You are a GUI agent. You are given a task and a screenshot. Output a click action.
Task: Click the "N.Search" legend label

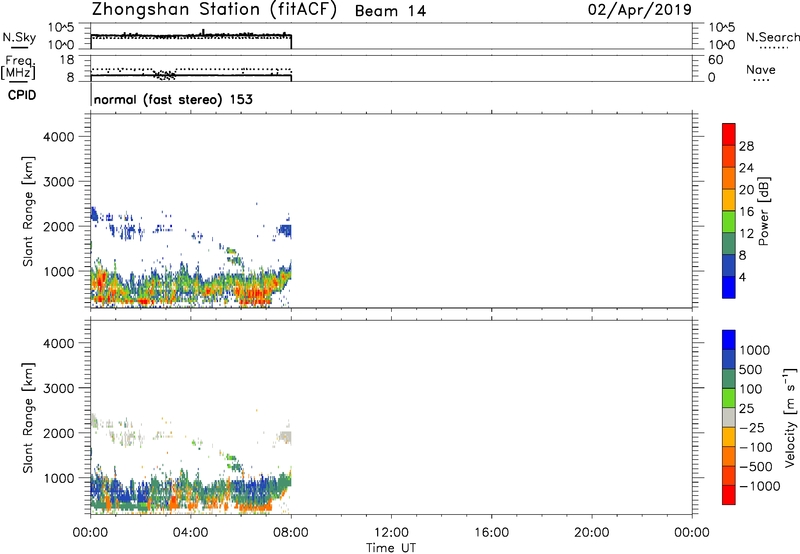pyautogui.click(x=772, y=37)
